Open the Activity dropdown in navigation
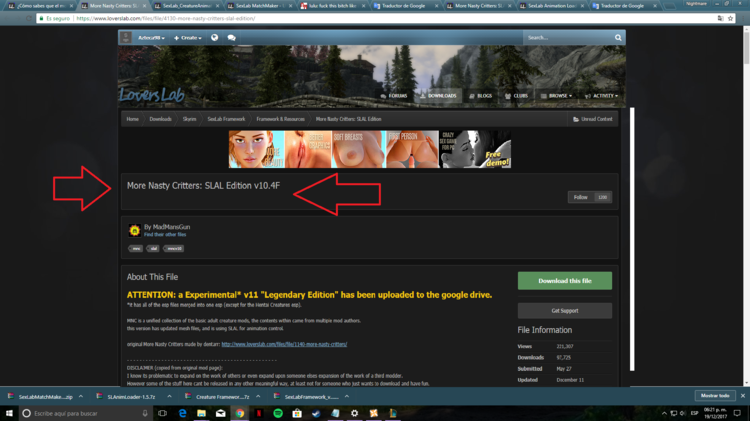 pyautogui.click(x=601, y=96)
